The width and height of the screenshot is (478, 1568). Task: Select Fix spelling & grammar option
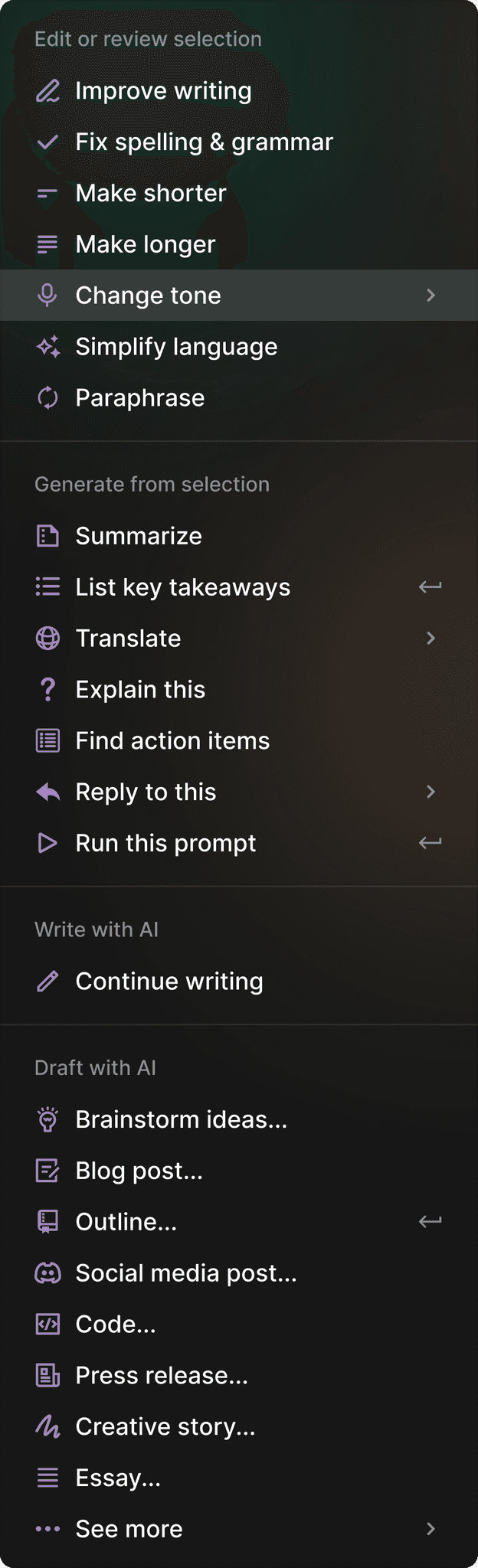coord(204,141)
